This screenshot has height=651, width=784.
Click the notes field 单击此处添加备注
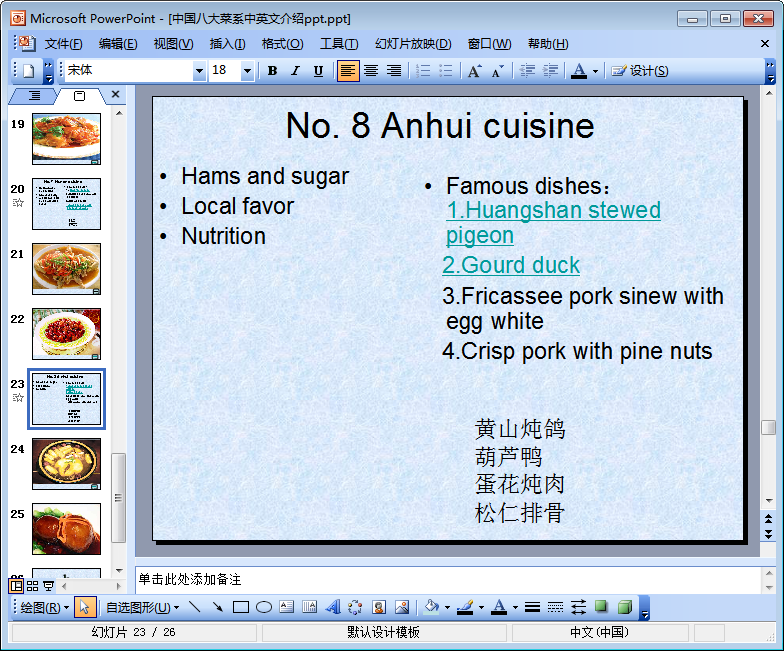click(448, 580)
